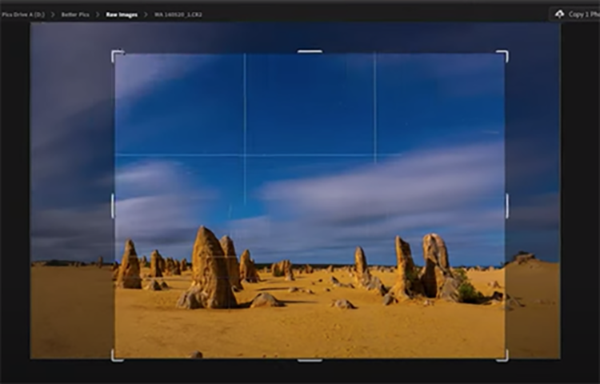Click the bottom edge crop handle

tap(310, 360)
